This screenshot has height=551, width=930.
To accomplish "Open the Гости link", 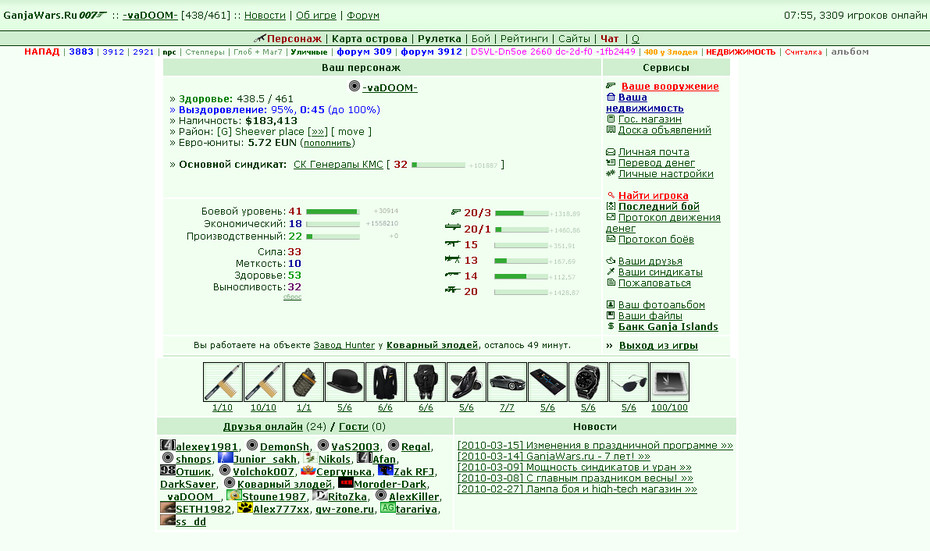I will coord(353,426).
